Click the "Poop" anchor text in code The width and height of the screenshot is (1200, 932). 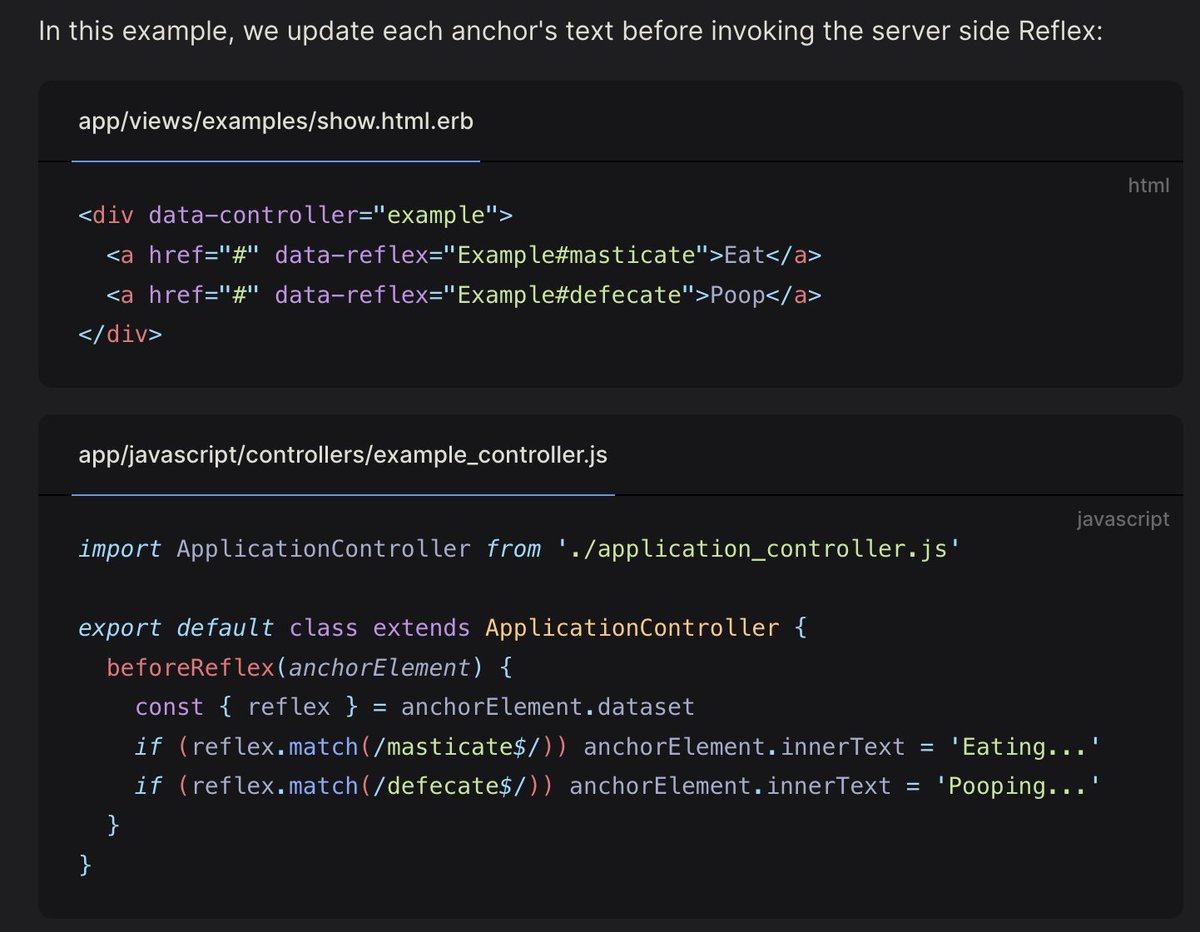click(738, 295)
